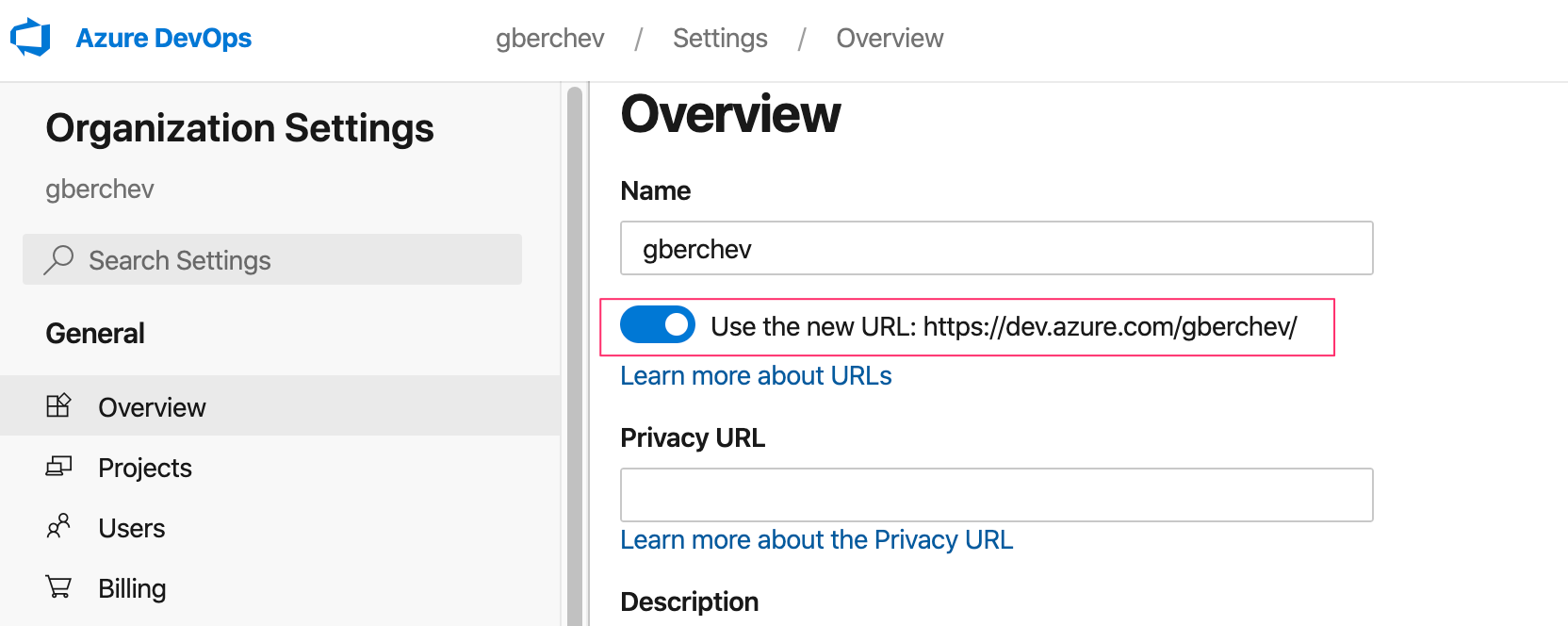Click Overview in the breadcrumb
1568x626 pixels.
pos(889,38)
